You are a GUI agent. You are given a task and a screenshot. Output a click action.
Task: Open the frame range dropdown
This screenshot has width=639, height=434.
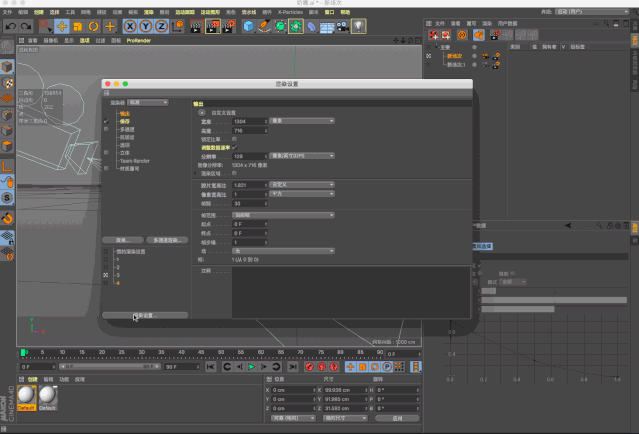[x=283, y=215]
